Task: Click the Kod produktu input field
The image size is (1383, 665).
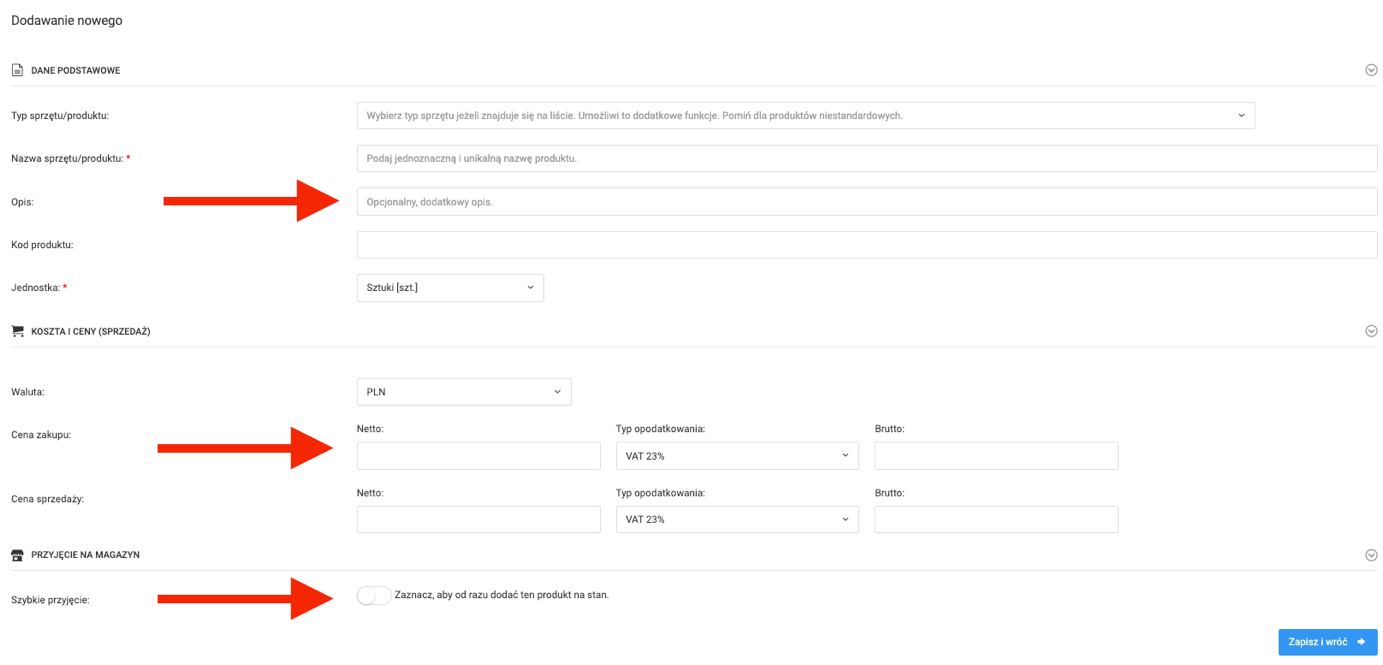Action: click(866, 245)
